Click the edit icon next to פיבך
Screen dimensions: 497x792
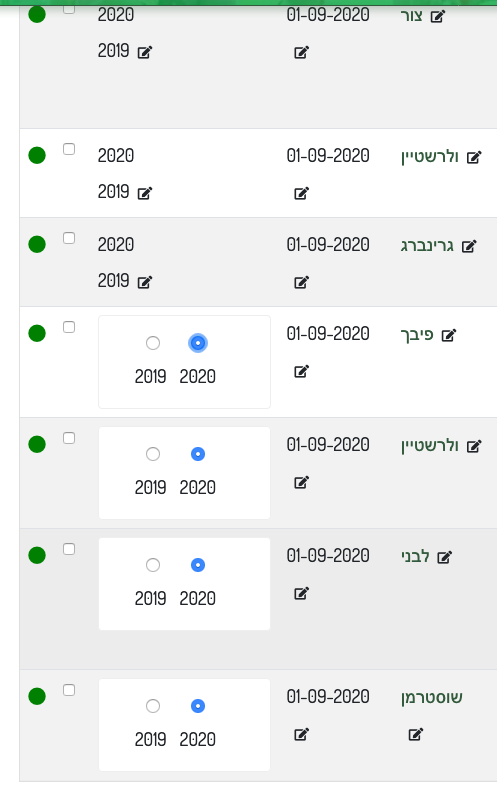click(449, 335)
